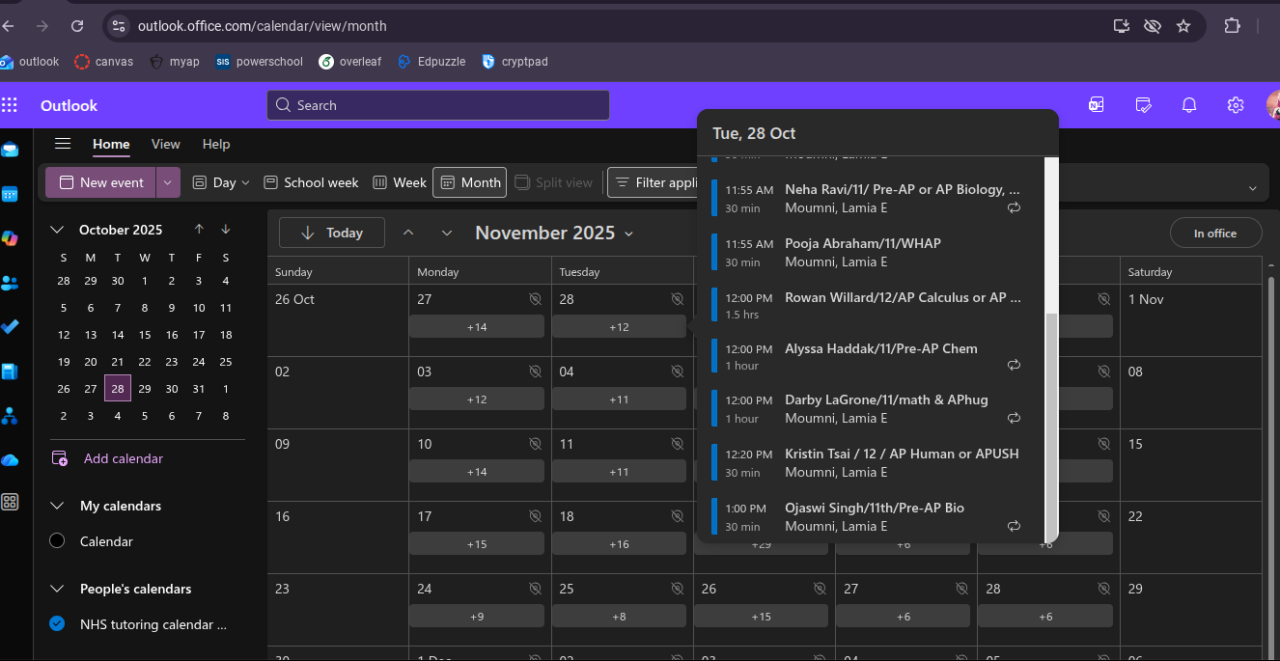1280x661 pixels.
Task: Open the canvas bookmark
Action: pos(104,62)
